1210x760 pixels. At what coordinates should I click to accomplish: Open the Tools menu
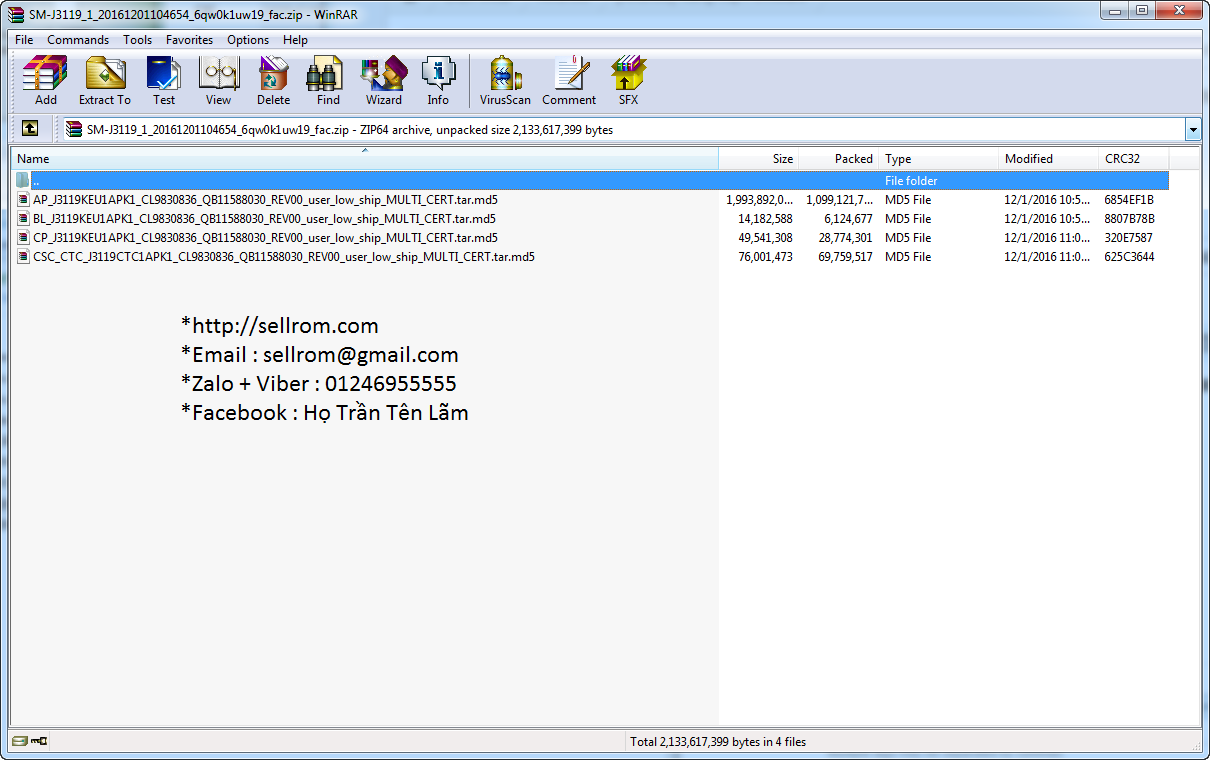[x=138, y=40]
